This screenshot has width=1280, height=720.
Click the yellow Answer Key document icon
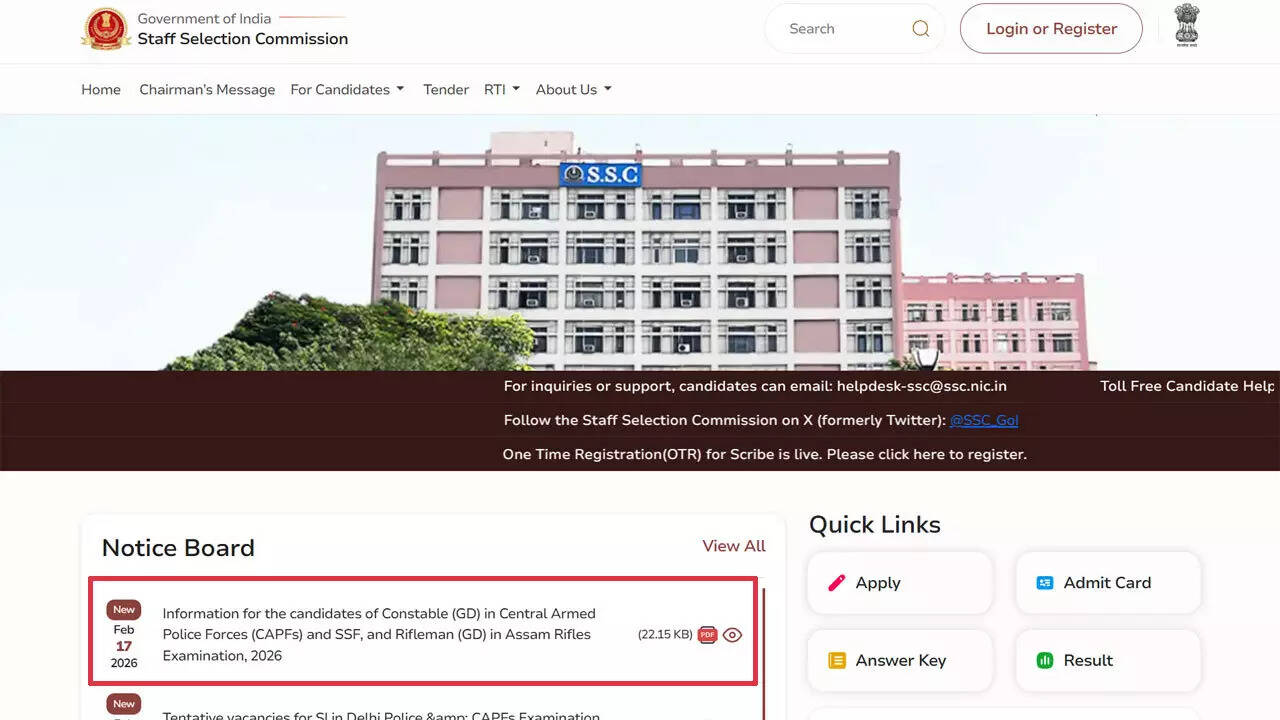pos(838,660)
